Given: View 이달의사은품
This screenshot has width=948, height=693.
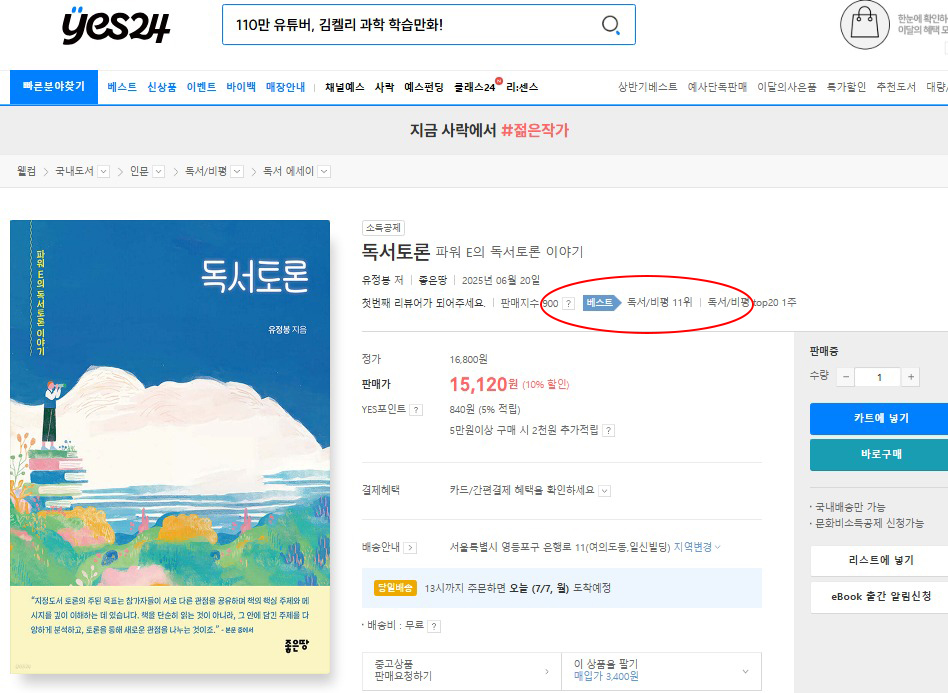Looking at the screenshot, I should [787, 87].
